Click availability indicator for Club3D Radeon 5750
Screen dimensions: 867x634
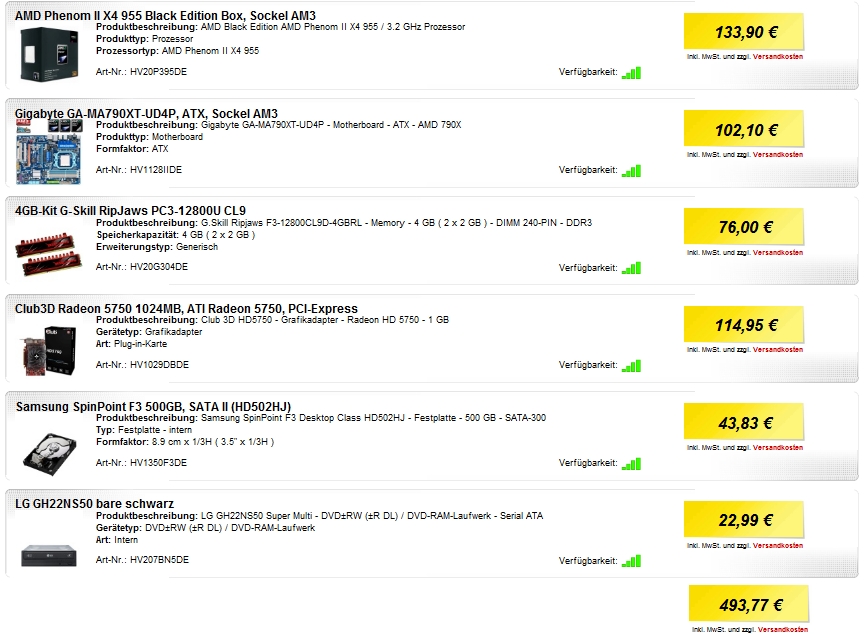(x=631, y=366)
